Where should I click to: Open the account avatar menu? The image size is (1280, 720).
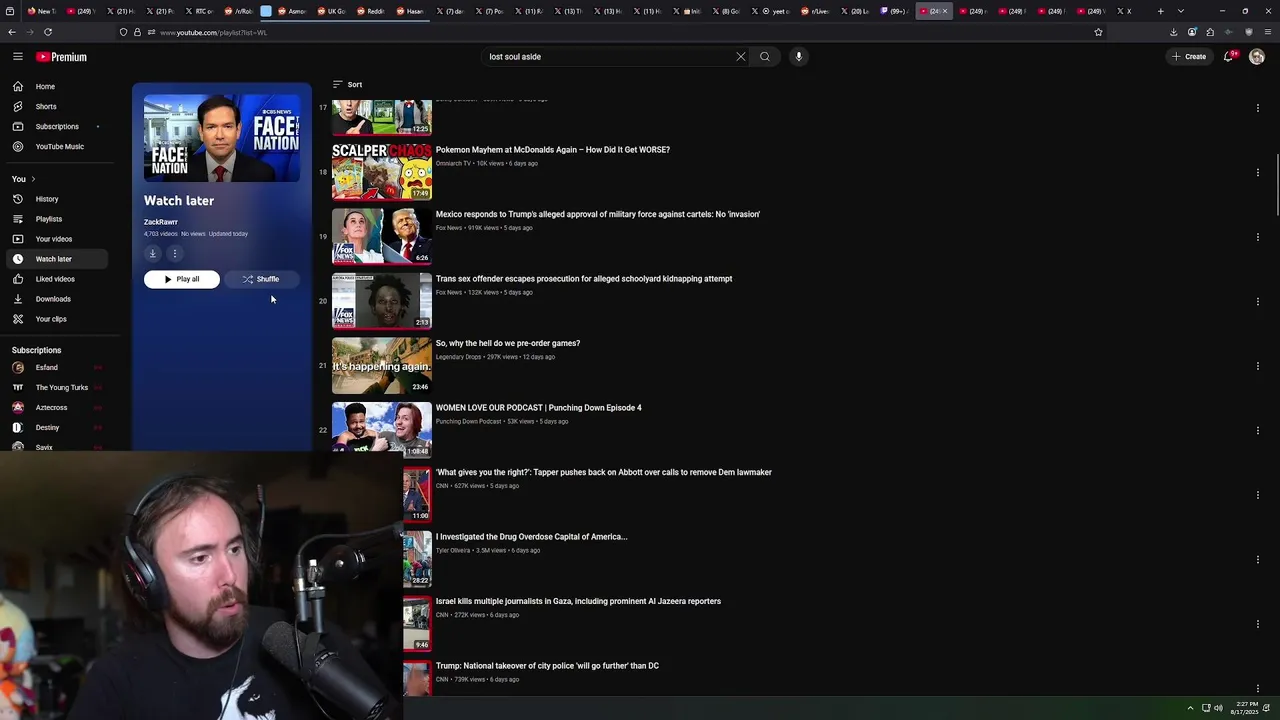coord(1257,57)
